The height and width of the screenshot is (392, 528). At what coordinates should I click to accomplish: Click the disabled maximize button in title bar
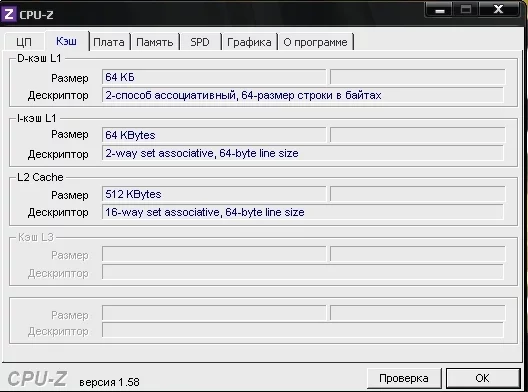click(x=466, y=9)
